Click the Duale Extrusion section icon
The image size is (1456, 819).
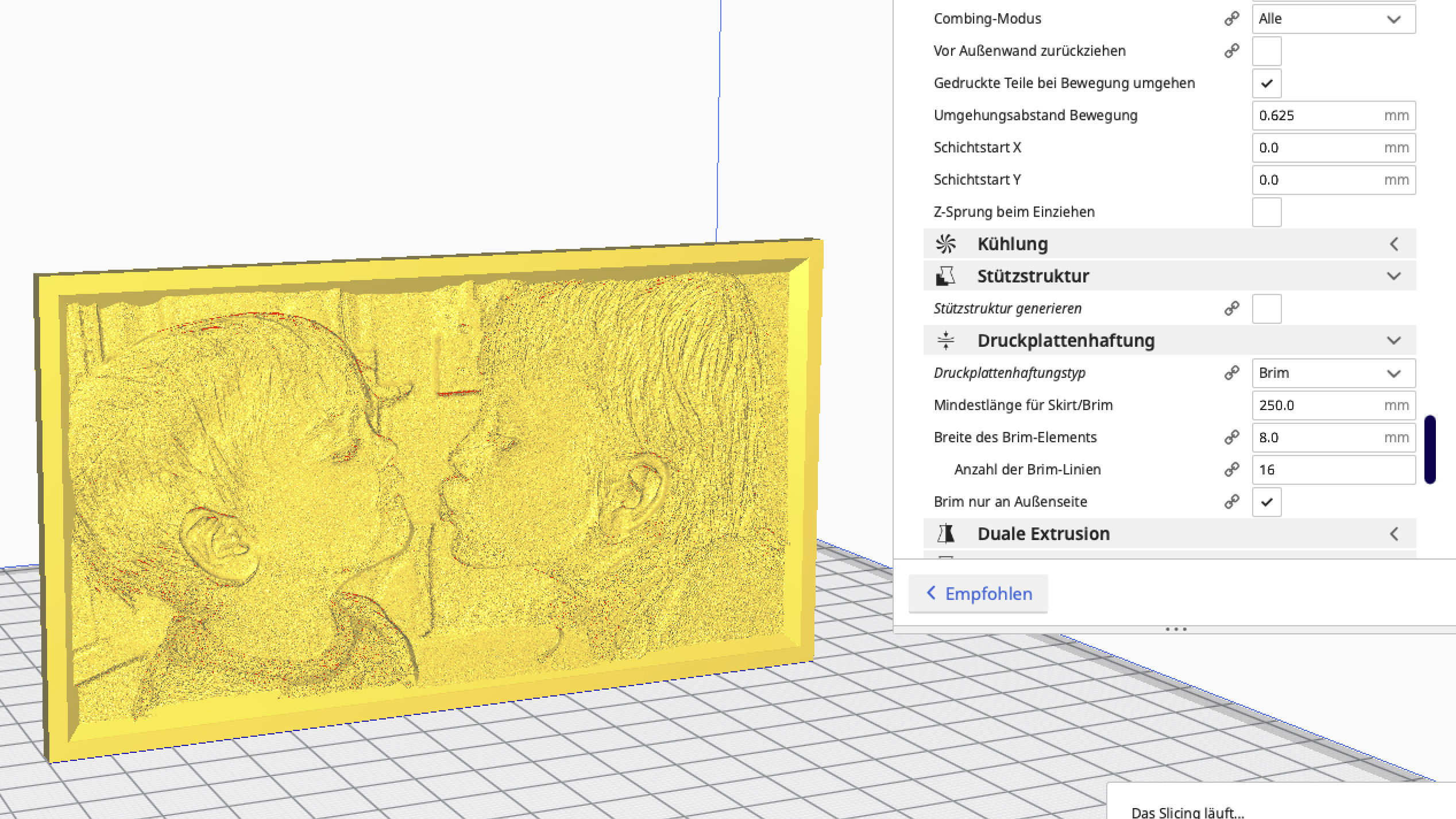point(945,534)
